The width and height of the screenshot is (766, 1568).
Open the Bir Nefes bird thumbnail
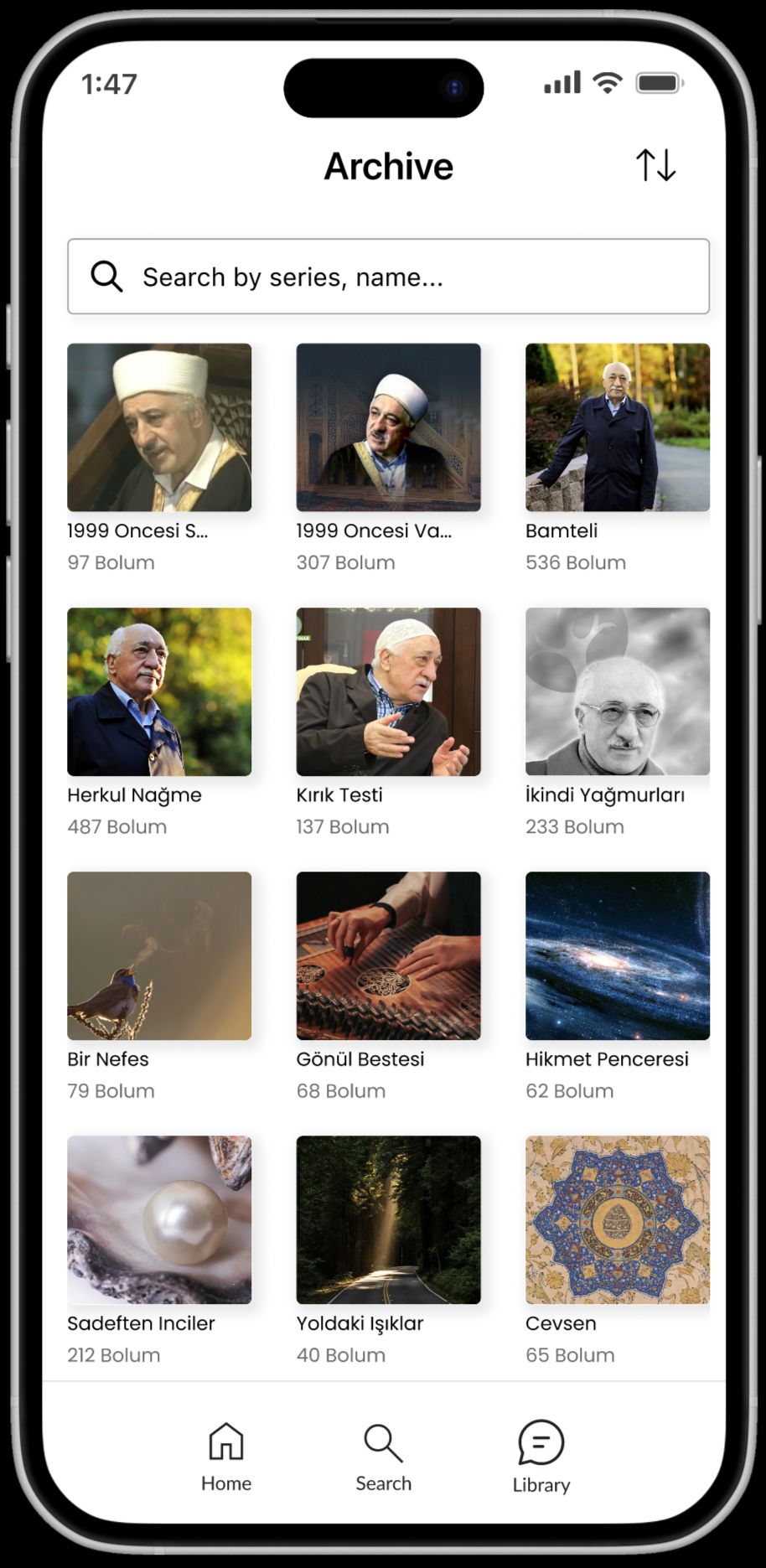coord(159,955)
